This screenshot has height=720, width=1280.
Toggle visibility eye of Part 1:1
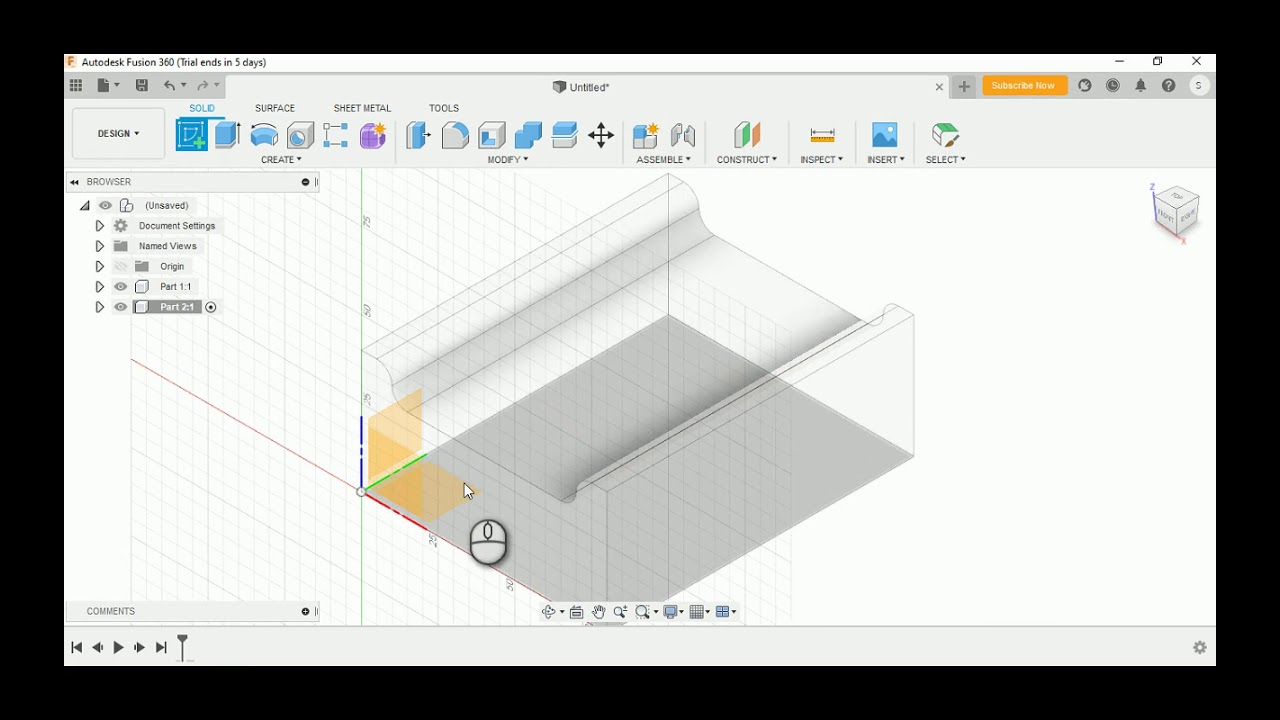121,287
